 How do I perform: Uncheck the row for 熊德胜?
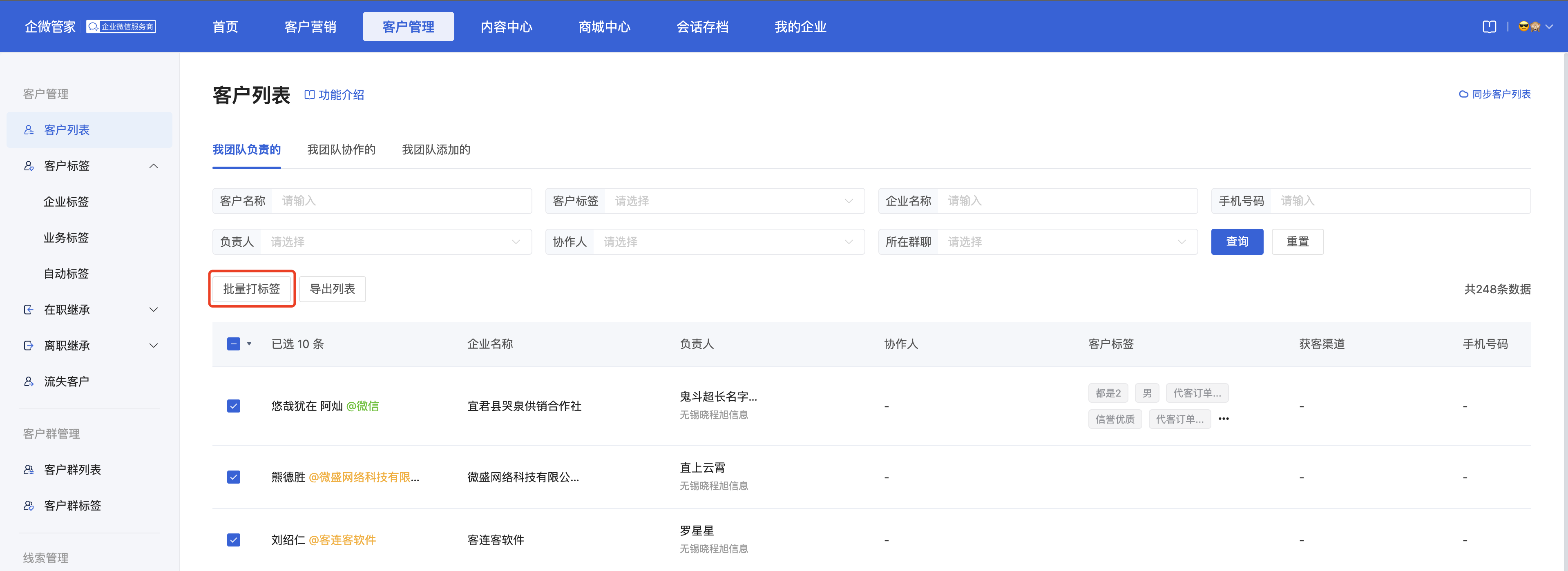tap(234, 477)
